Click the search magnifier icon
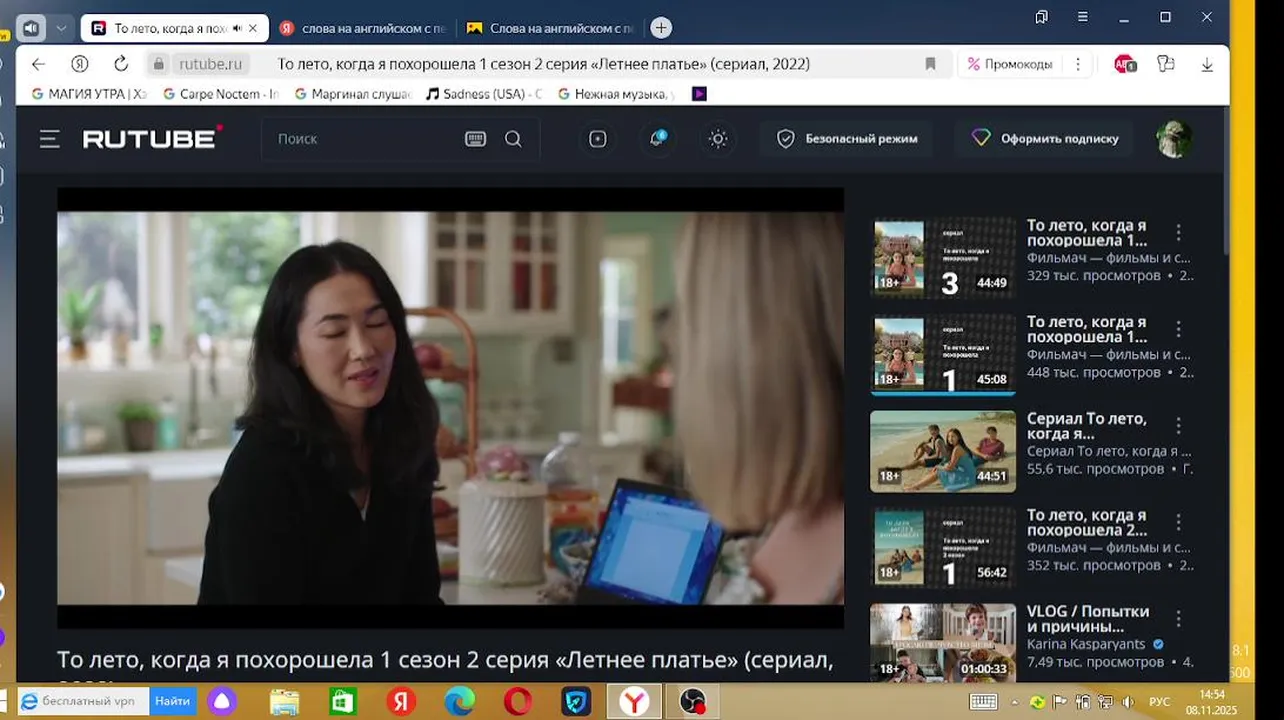Screen dimensions: 1284x720 (513, 139)
